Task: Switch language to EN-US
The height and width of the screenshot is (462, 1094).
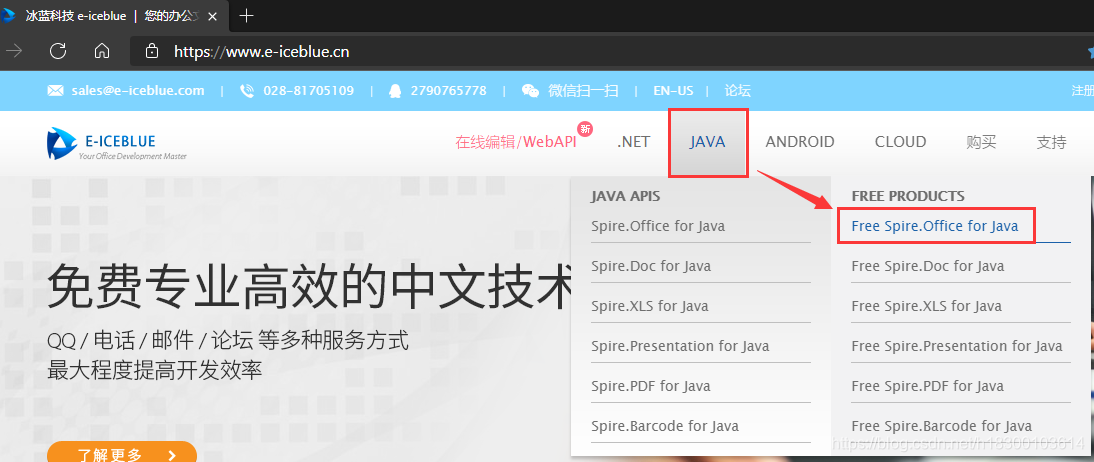Action: click(673, 91)
